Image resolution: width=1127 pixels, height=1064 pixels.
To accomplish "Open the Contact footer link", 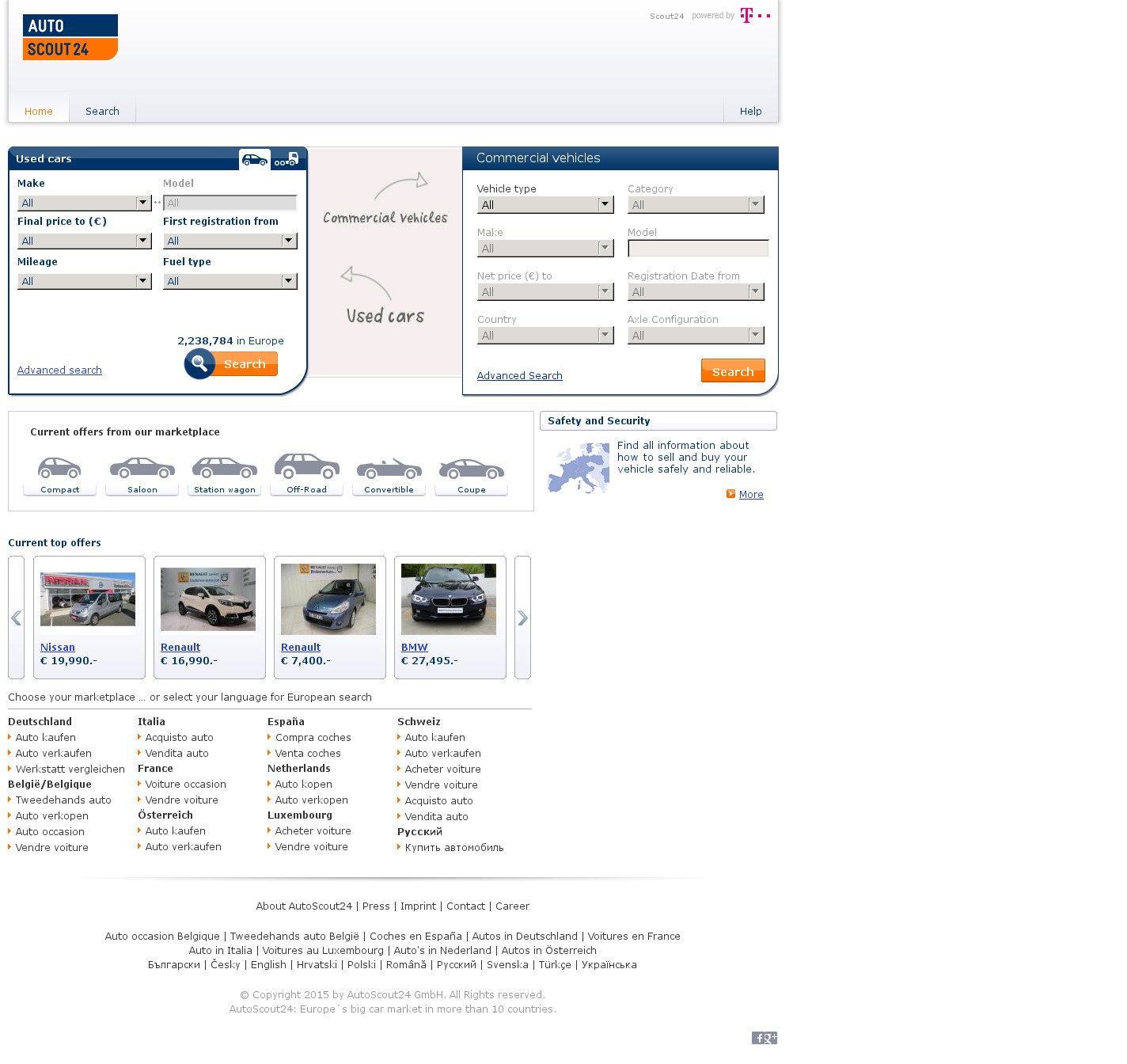I will tap(465, 906).
